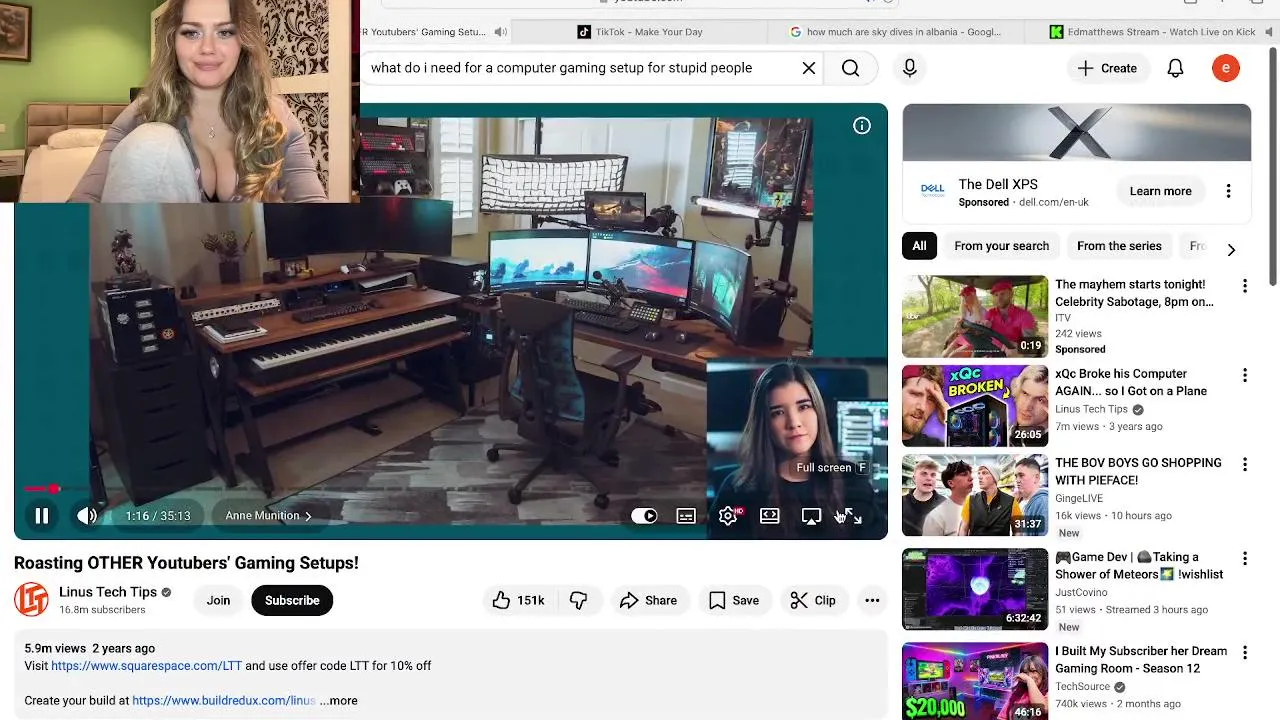
Task: Open the video info card icon
Action: point(862,126)
